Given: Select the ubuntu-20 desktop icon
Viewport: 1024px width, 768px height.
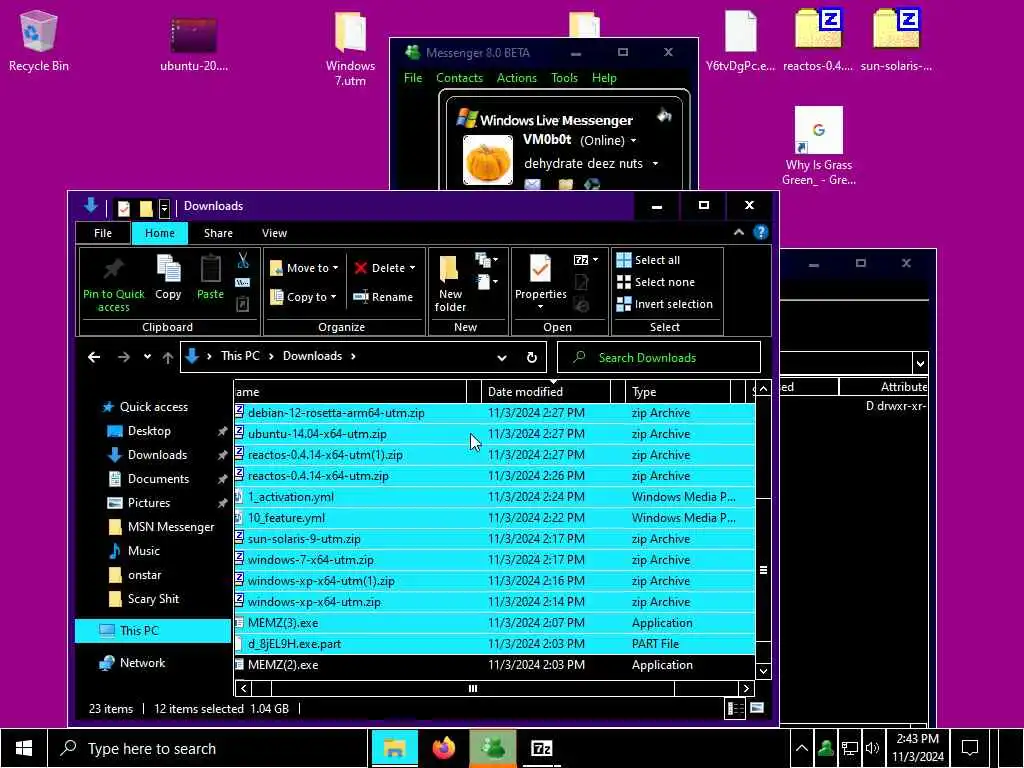Looking at the screenshot, I should pyautogui.click(x=194, y=44).
